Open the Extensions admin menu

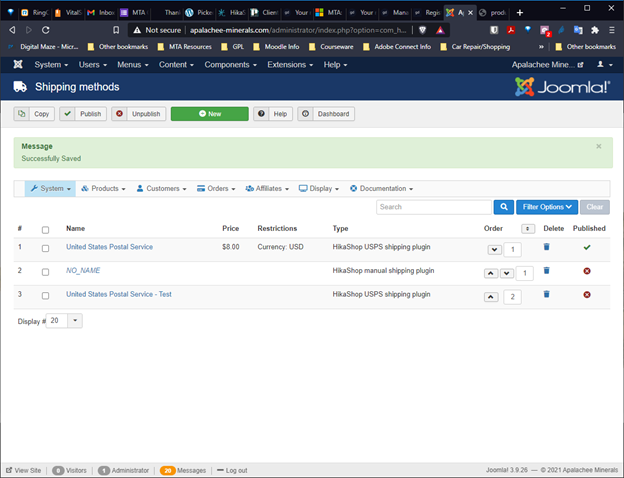tap(290, 64)
